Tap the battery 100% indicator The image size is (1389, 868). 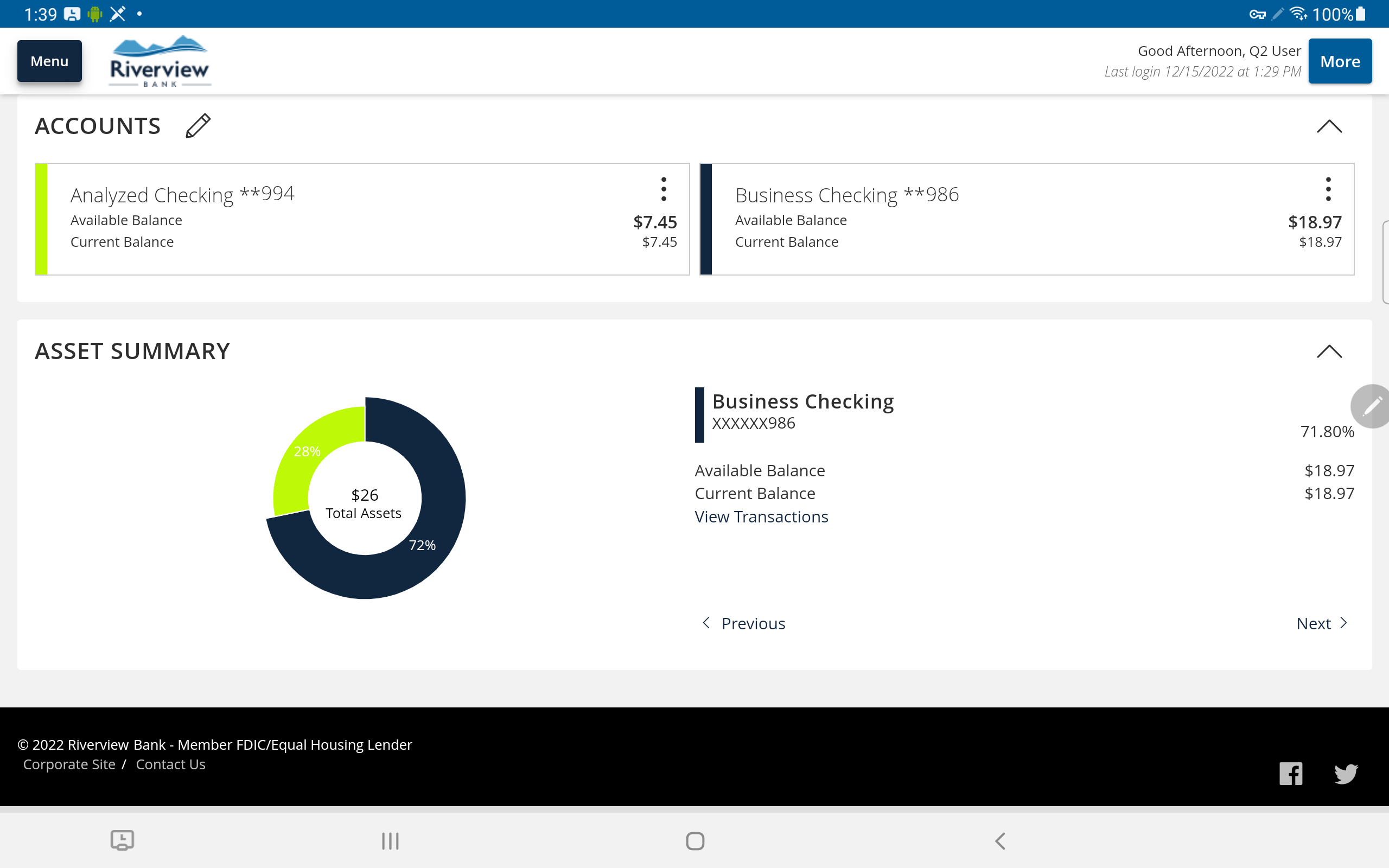(x=1339, y=14)
